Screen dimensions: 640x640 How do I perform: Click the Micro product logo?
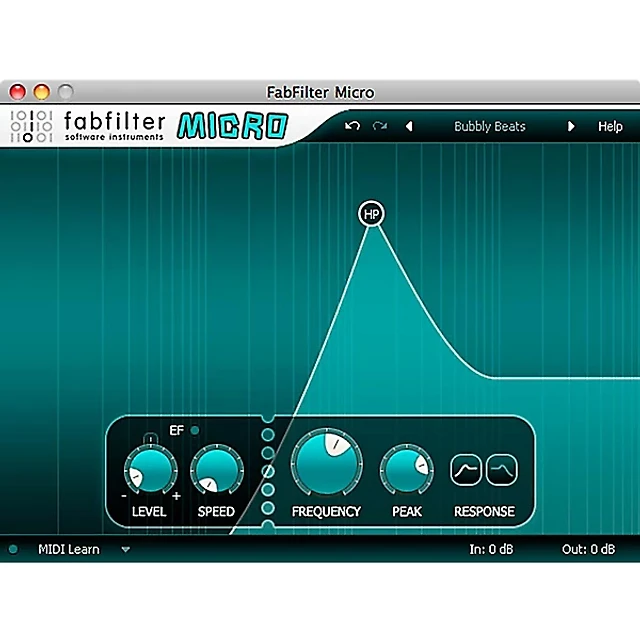click(232, 126)
